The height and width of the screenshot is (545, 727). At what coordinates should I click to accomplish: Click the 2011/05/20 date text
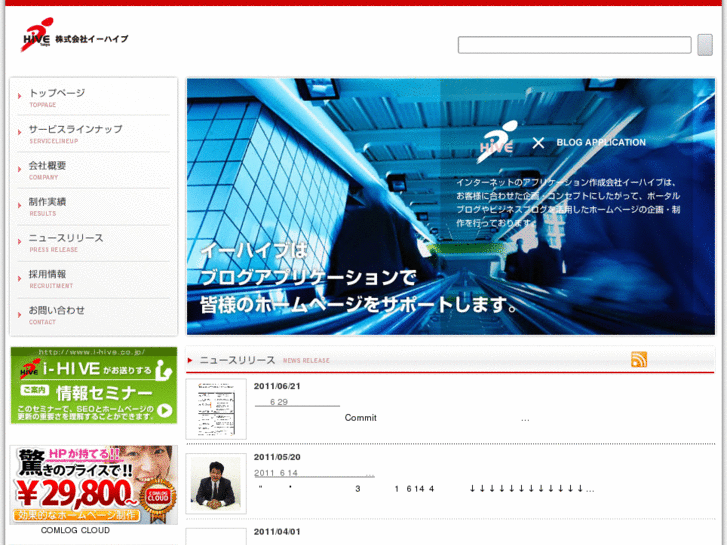(x=277, y=457)
